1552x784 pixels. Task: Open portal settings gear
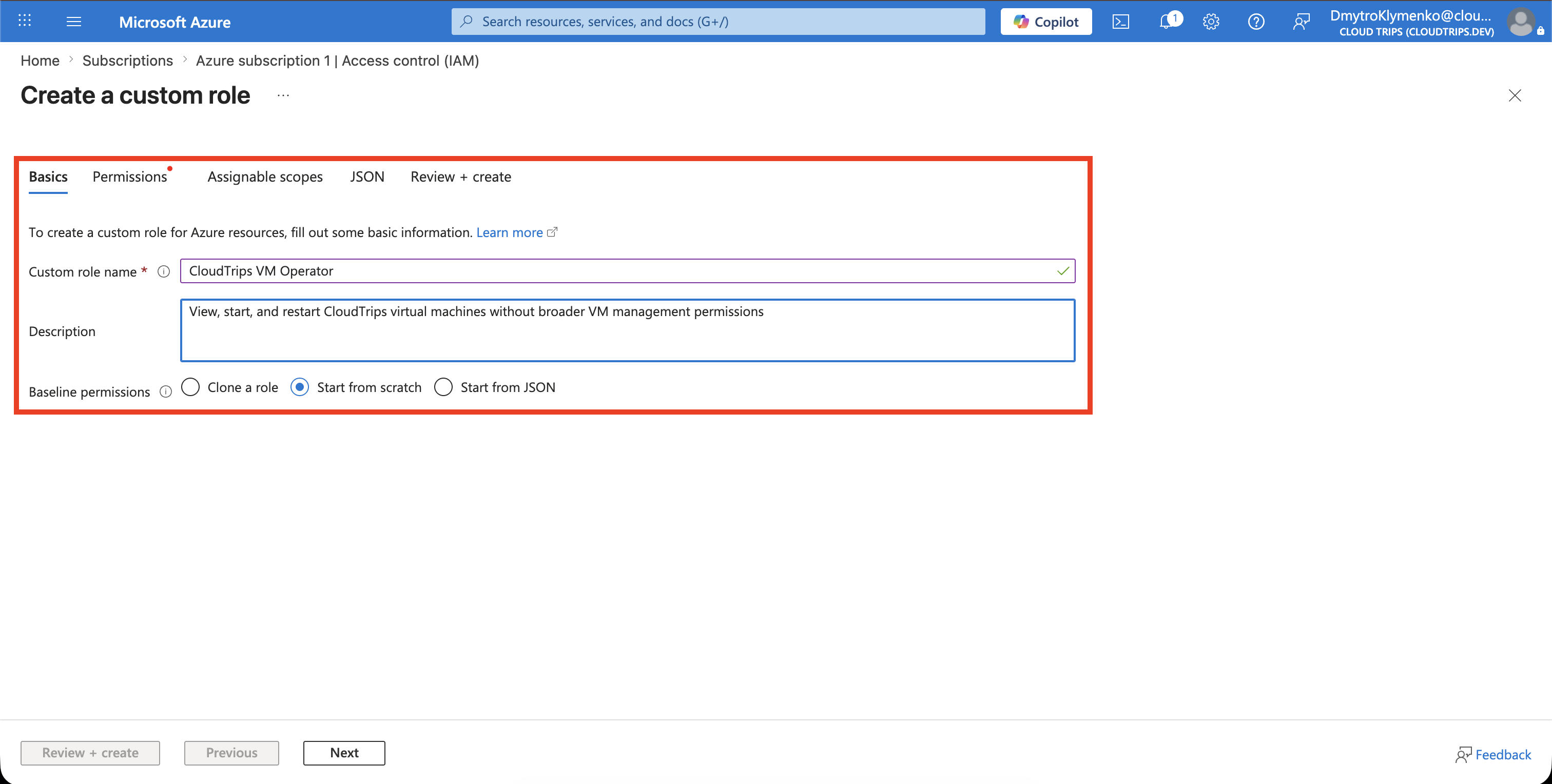pyautogui.click(x=1211, y=22)
